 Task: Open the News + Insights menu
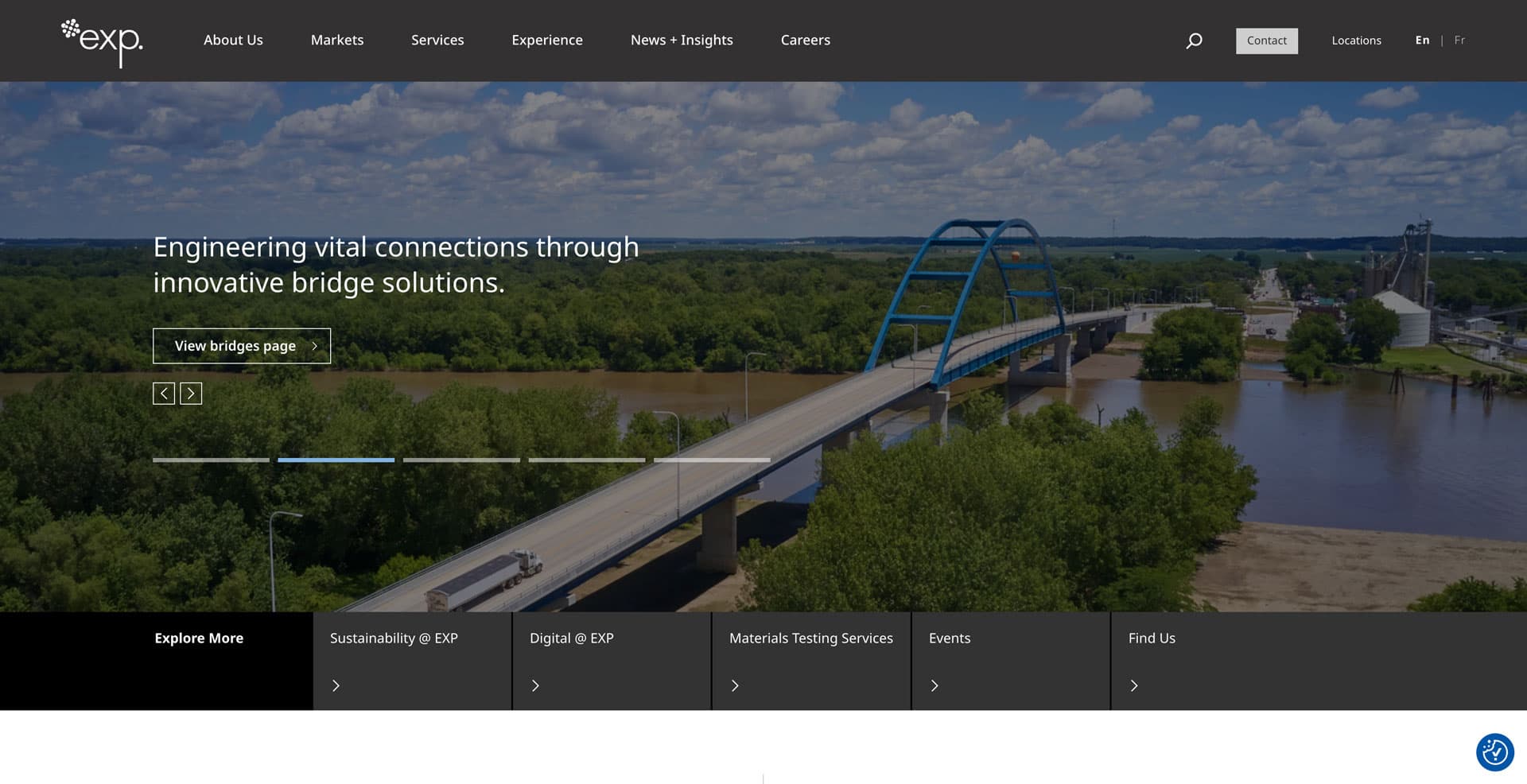click(682, 40)
